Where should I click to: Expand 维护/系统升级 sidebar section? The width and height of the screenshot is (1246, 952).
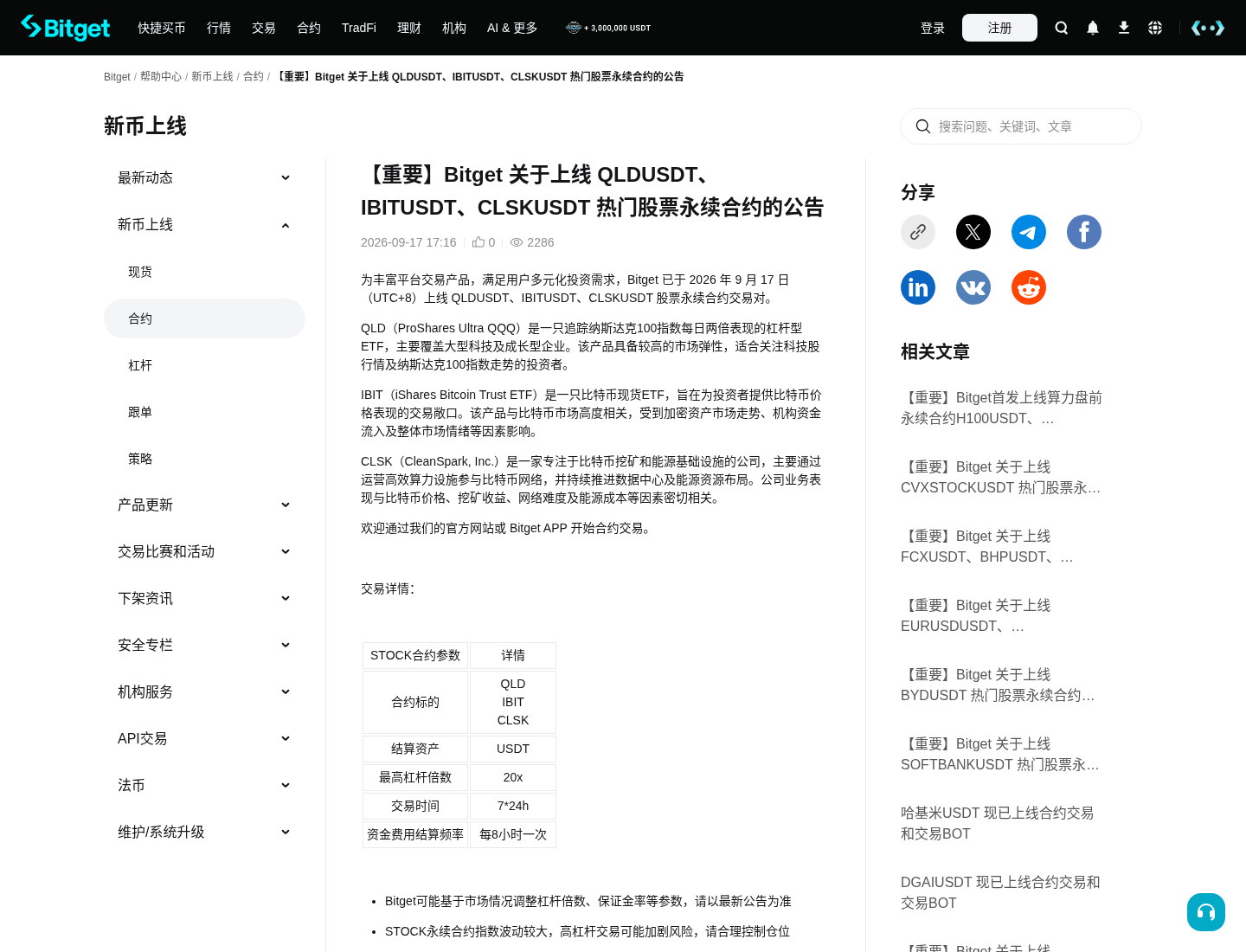point(204,832)
